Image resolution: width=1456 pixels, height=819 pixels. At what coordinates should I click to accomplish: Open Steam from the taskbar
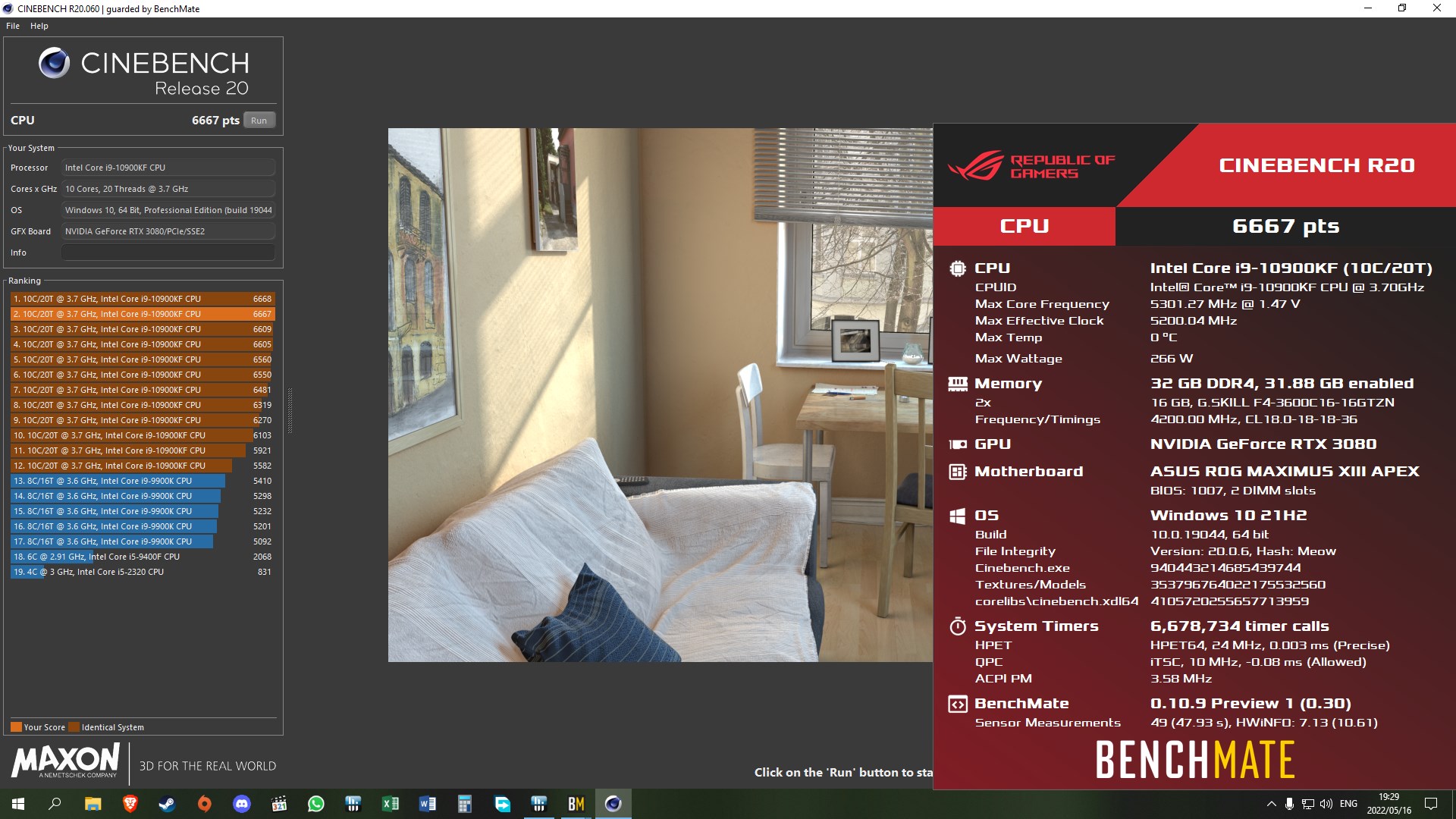pyautogui.click(x=167, y=804)
